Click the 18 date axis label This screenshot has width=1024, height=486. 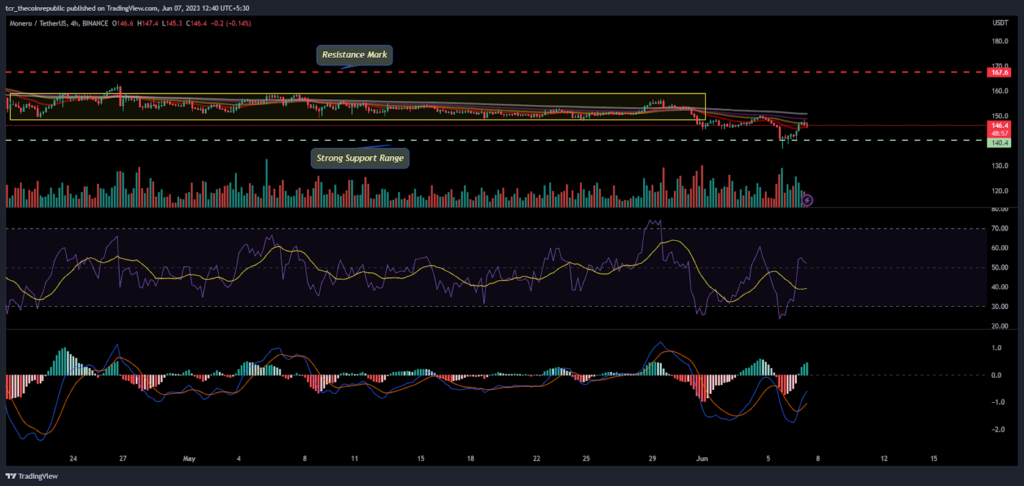click(470, 459)
